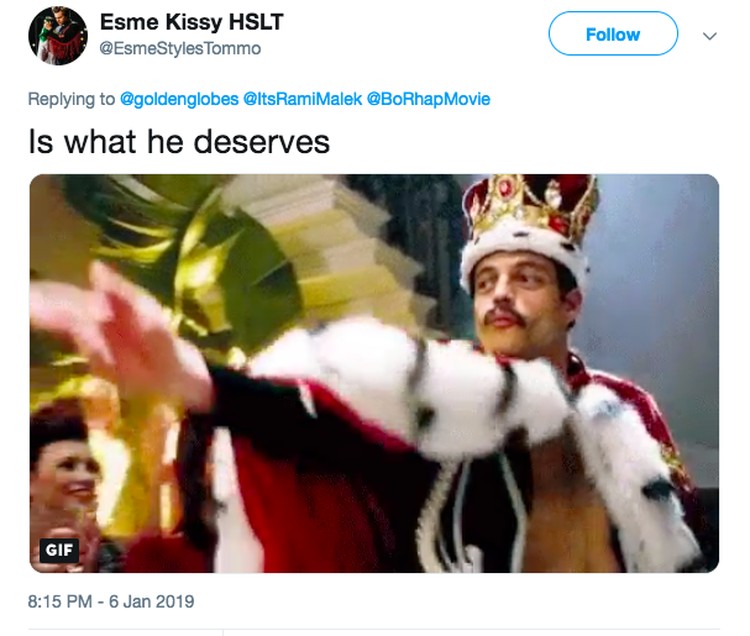The height and width of the screenshot is (636, 750).
Task: Click the @EsmeStylesTommo handle
Action: click(x=180, y=48)
